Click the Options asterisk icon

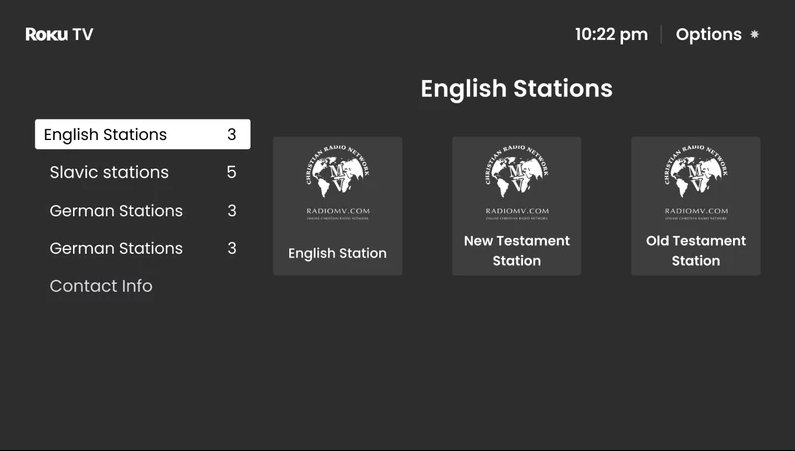(754, 34)
